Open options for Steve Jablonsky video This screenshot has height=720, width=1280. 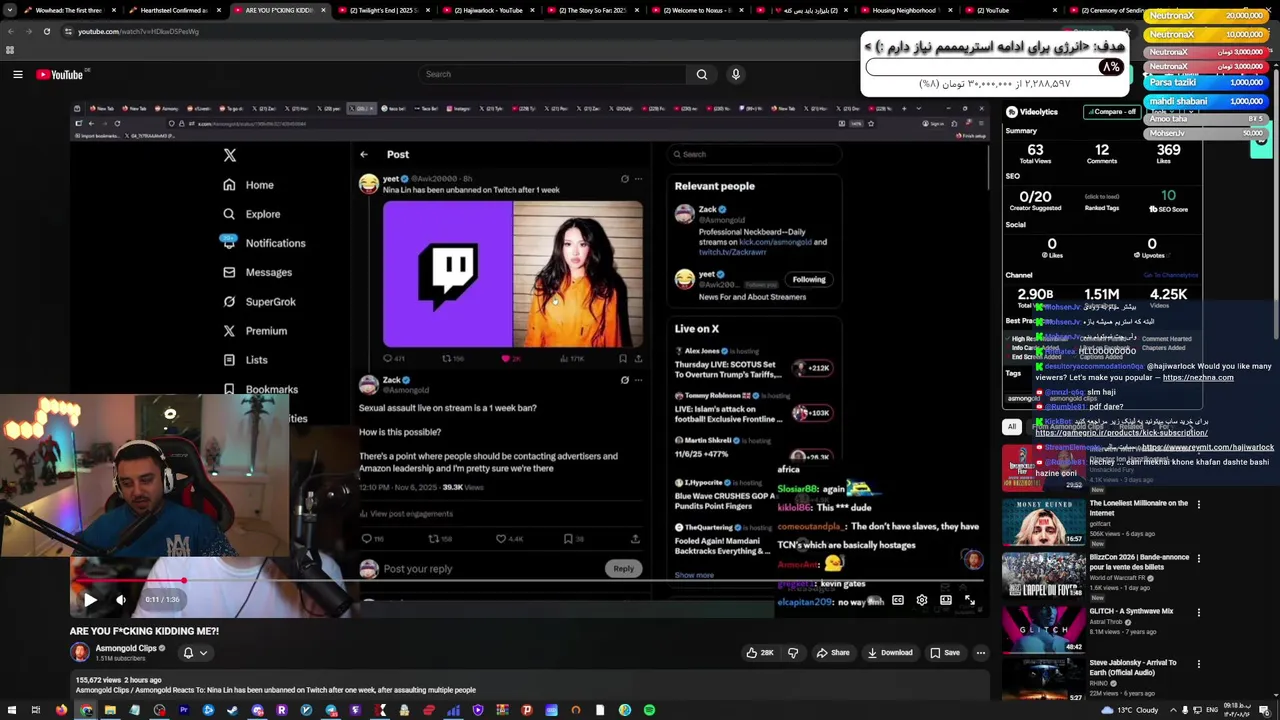[1198, 664]
